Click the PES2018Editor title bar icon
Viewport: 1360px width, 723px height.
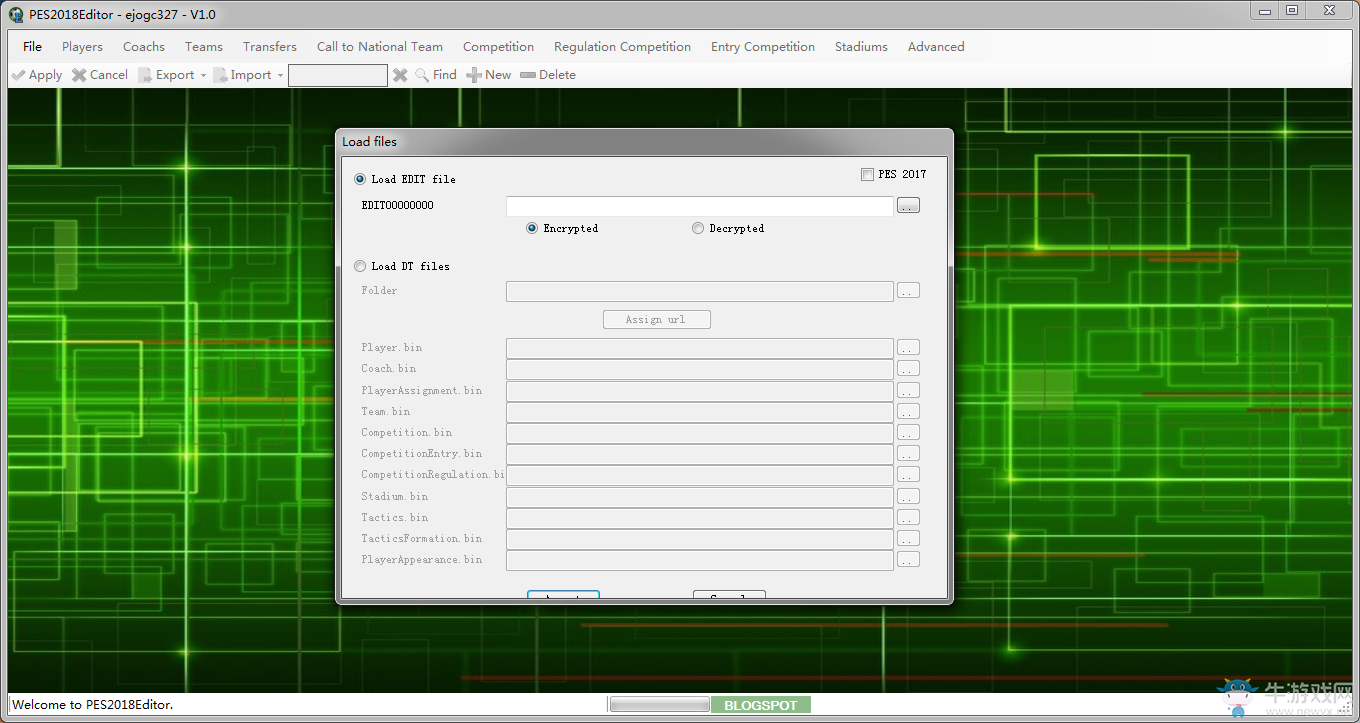tap(16, 14)
